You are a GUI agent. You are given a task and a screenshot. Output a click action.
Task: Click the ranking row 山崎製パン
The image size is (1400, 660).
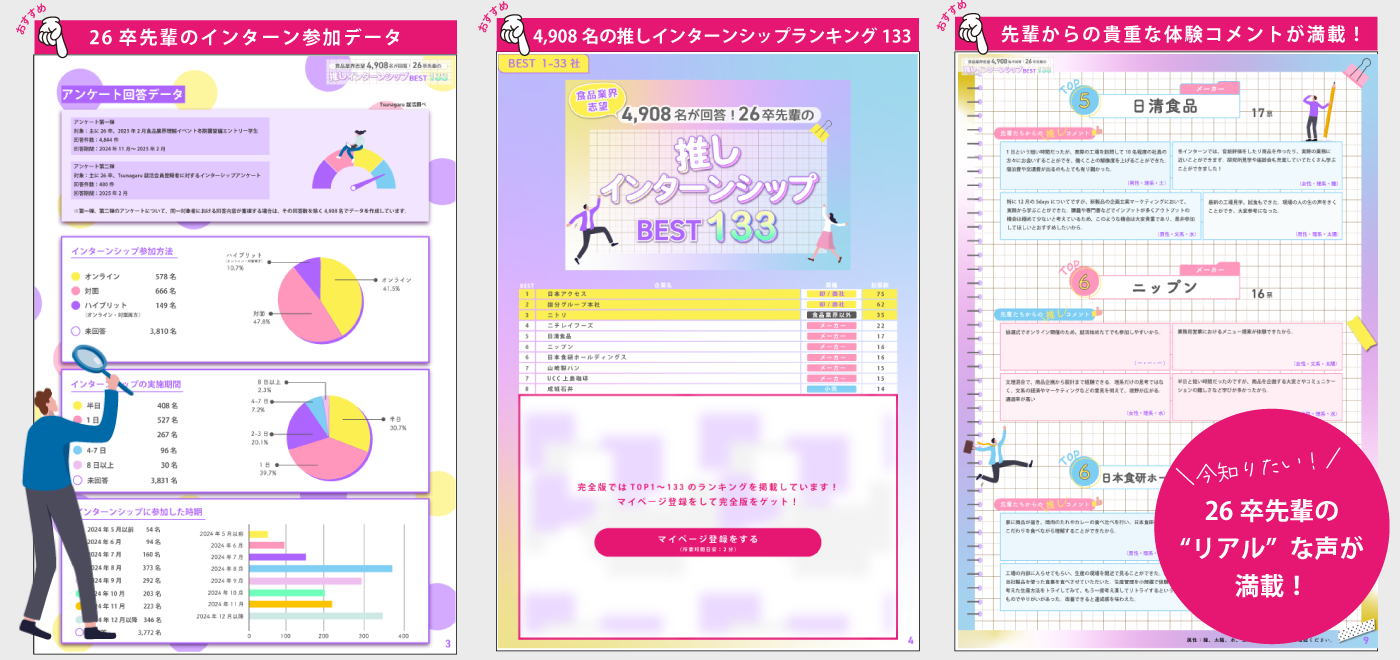pyautogui.click(x=708, y=368)
